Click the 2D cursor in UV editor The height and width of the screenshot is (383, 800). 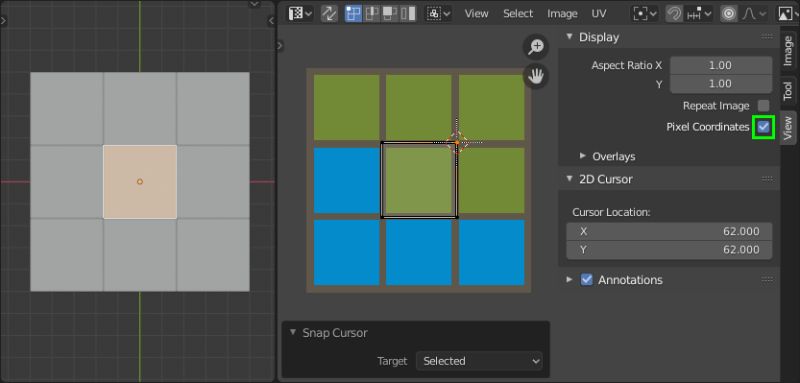[457, 143]
